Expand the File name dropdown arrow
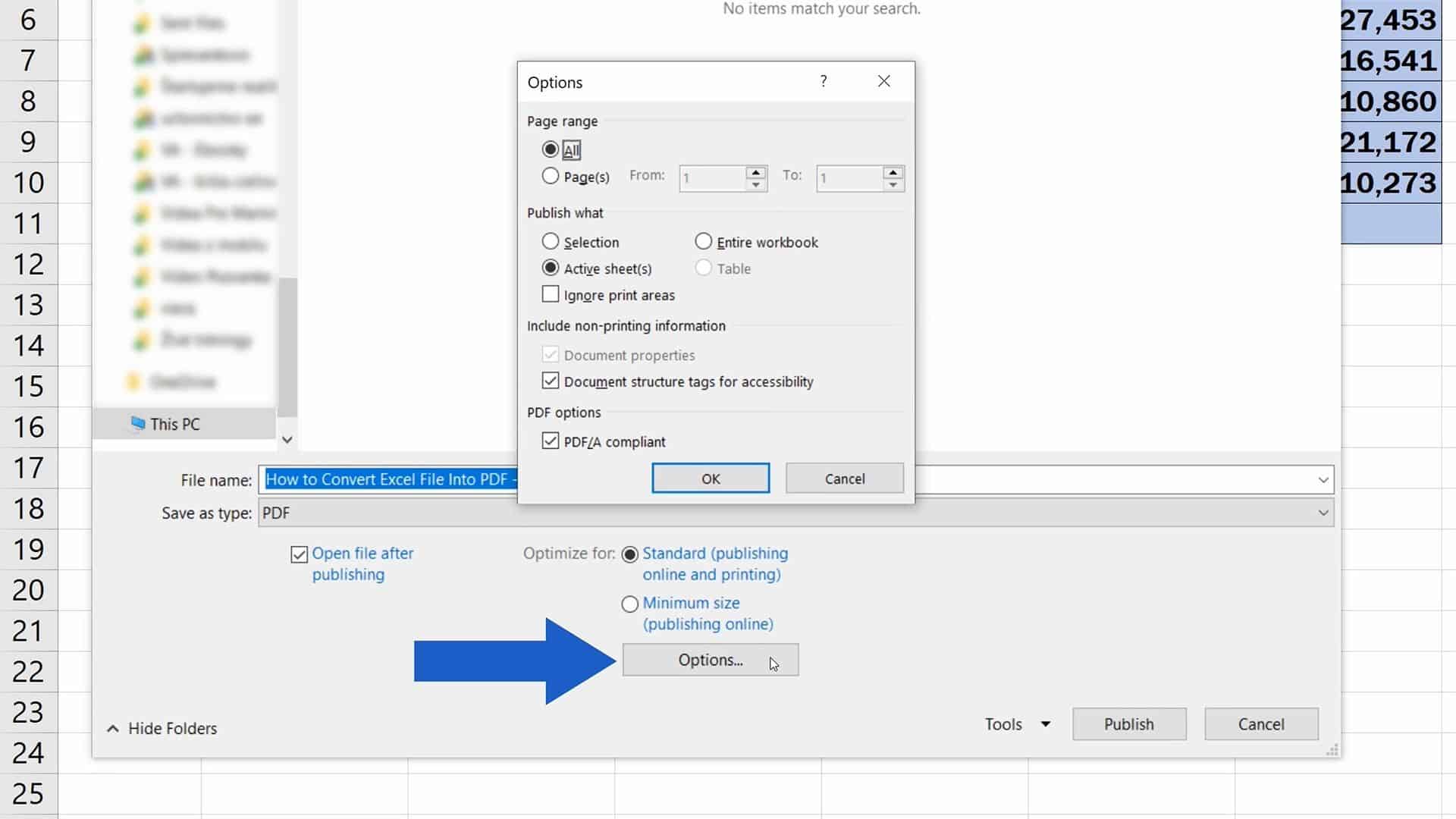The image size is (1456, 819). (1323, 479)
